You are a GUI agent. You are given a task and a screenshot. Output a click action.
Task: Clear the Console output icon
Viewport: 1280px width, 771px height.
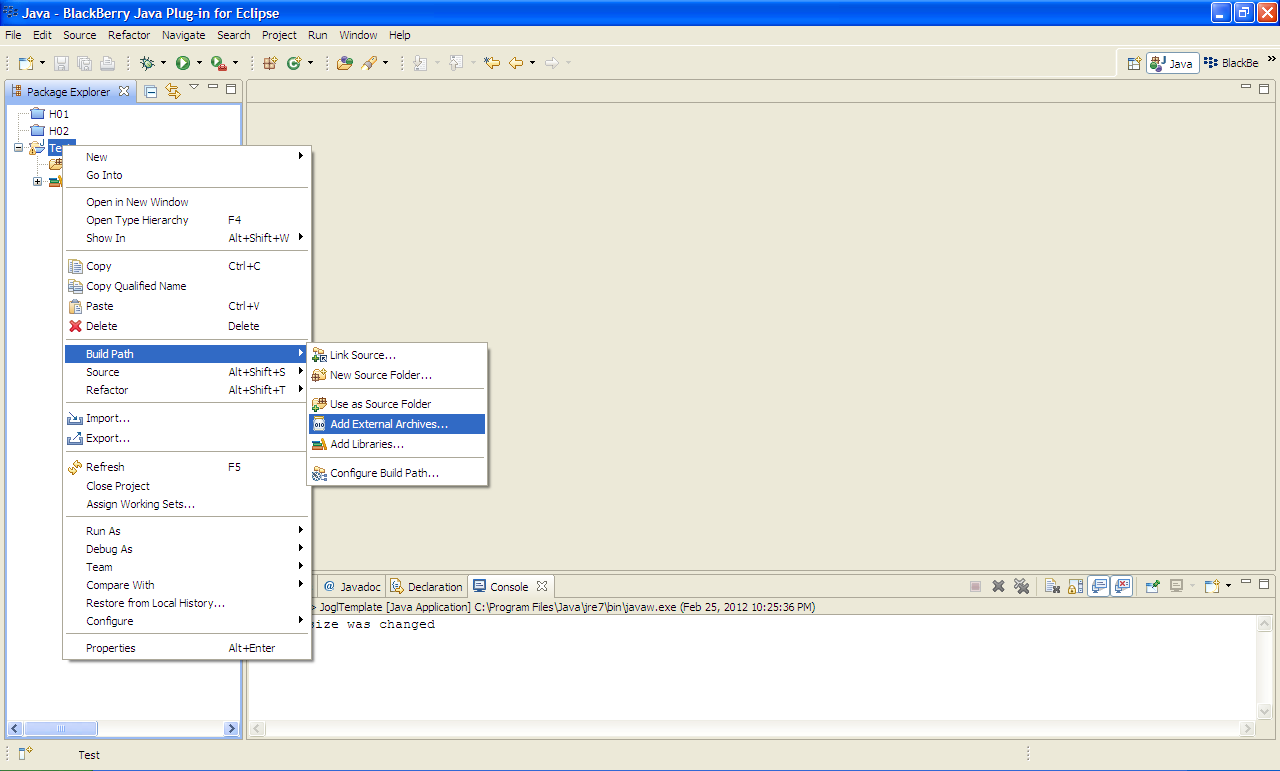click(1052, 586)
